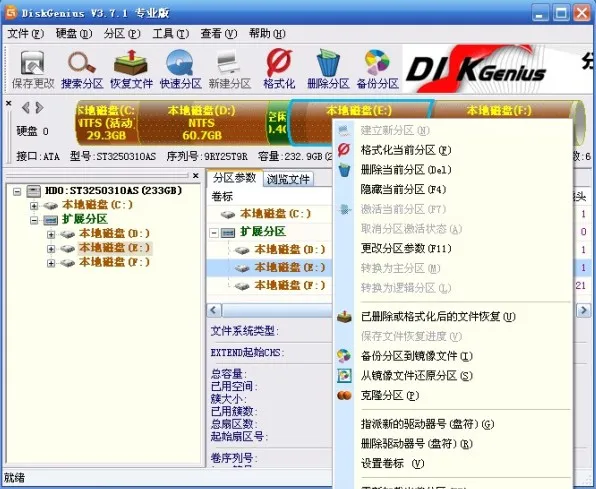Open the 分区(P) menu

(x=122, y=34)
